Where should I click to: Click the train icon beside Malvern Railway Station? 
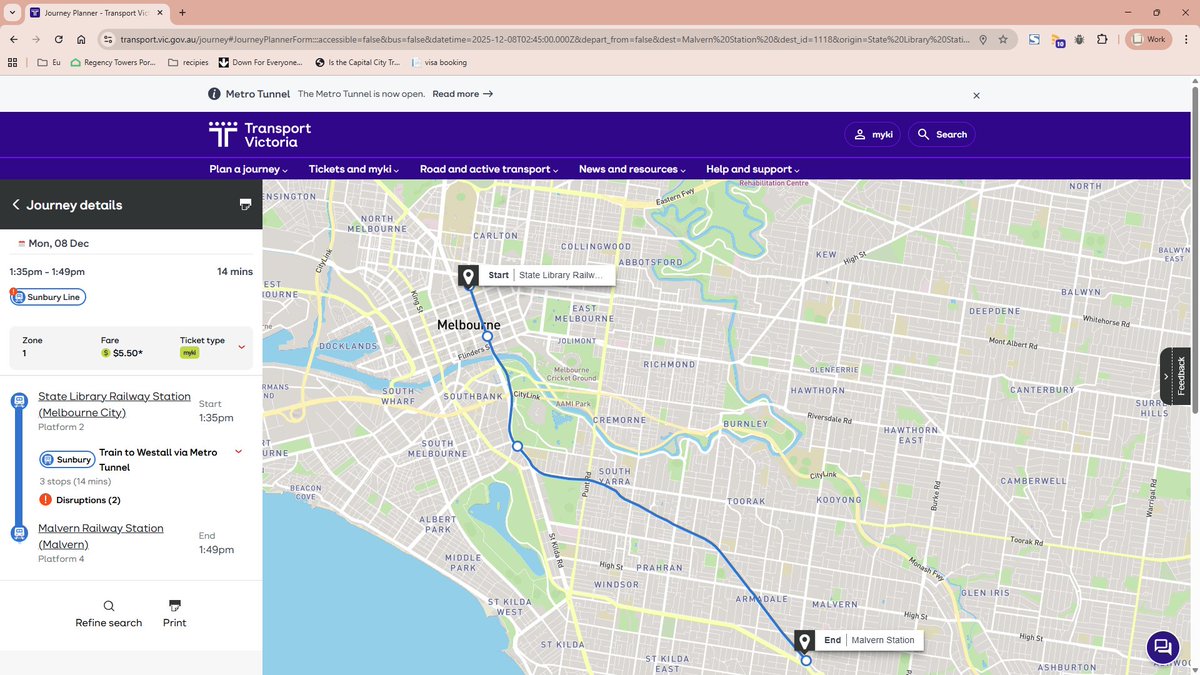click(x=18, y=534)
